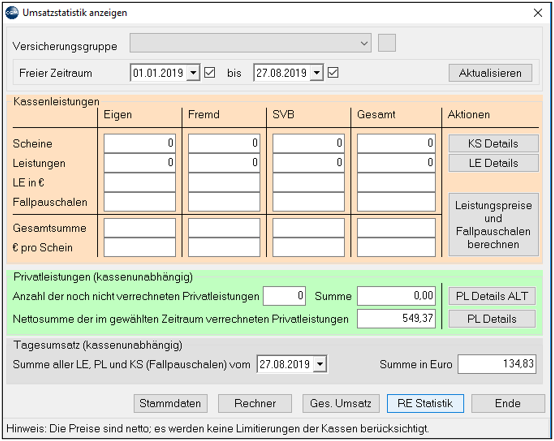Click the Freier Zeitraum label
The image size is (554, 441).
[56, 73]
